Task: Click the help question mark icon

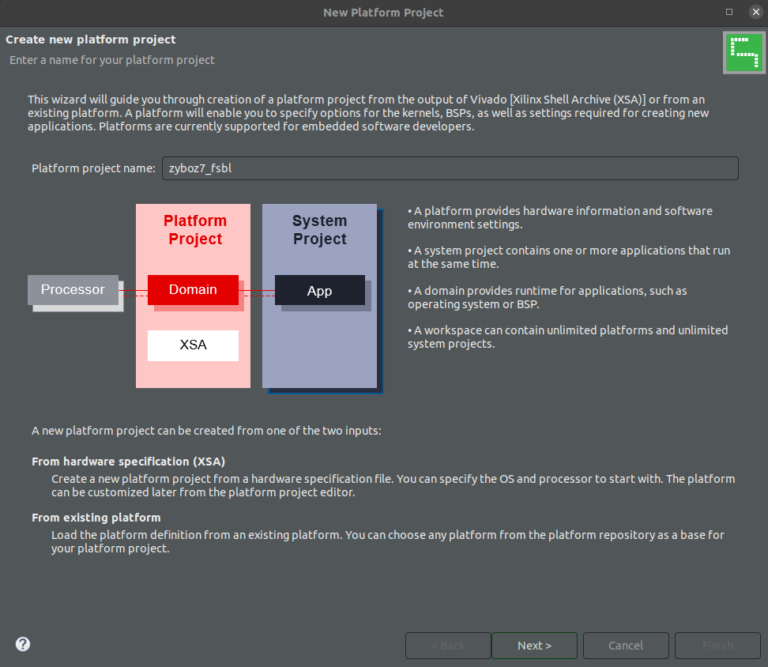Action: click(x=23, y=644)
